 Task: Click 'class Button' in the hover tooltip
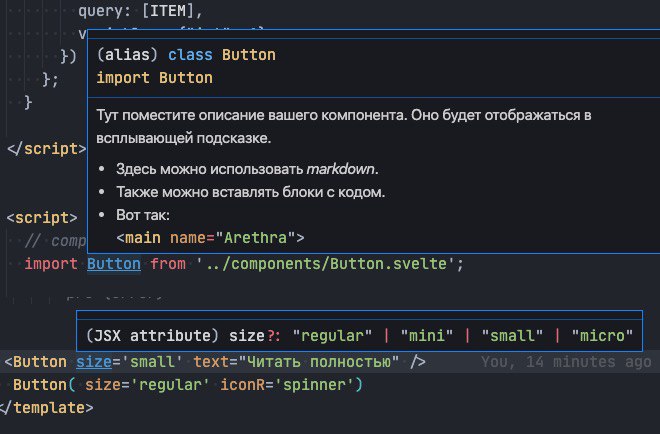[222, 55]
